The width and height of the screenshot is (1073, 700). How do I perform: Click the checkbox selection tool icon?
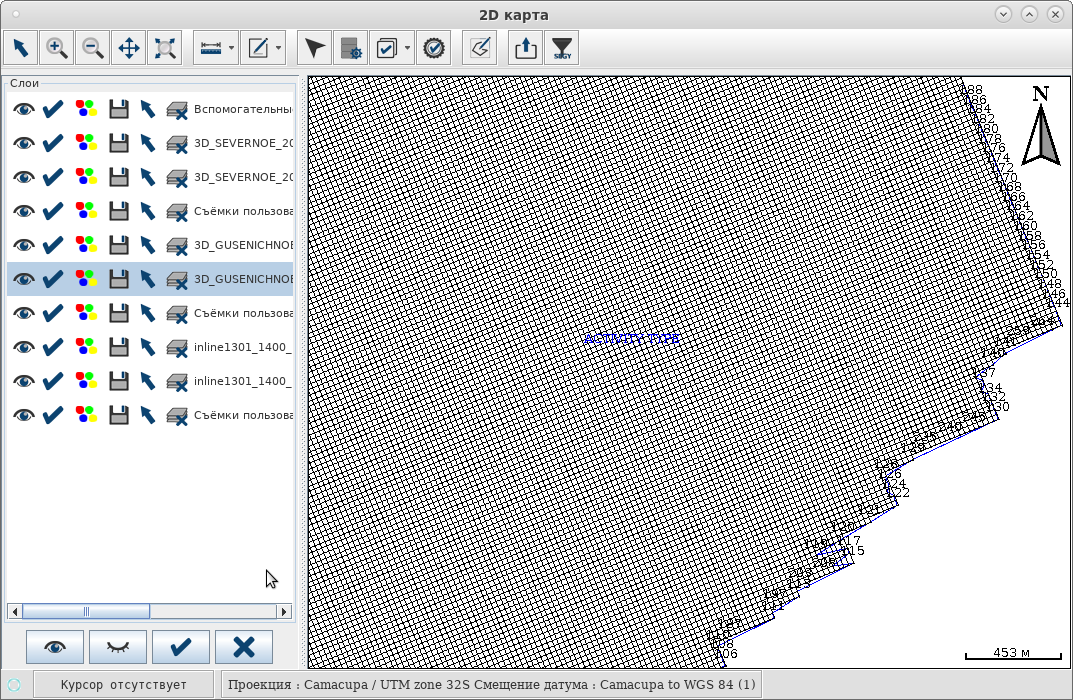click(387, 48)
